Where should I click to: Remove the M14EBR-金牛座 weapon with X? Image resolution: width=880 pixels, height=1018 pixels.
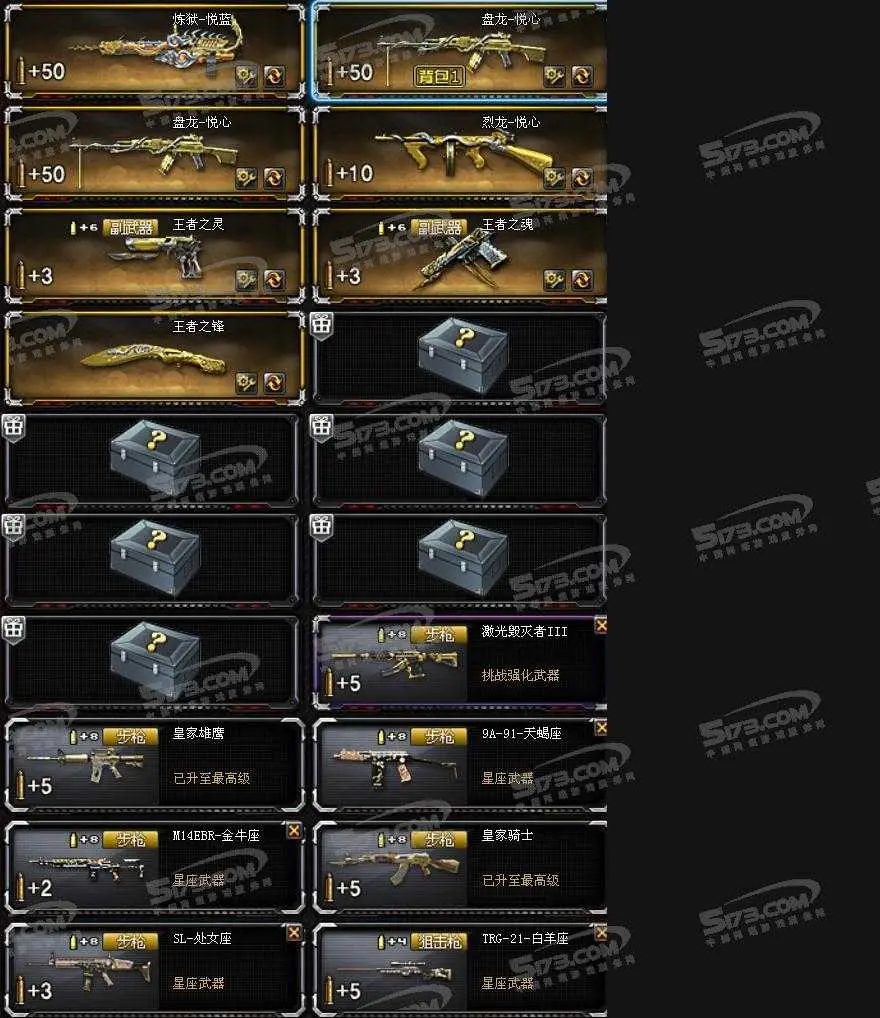294,830
